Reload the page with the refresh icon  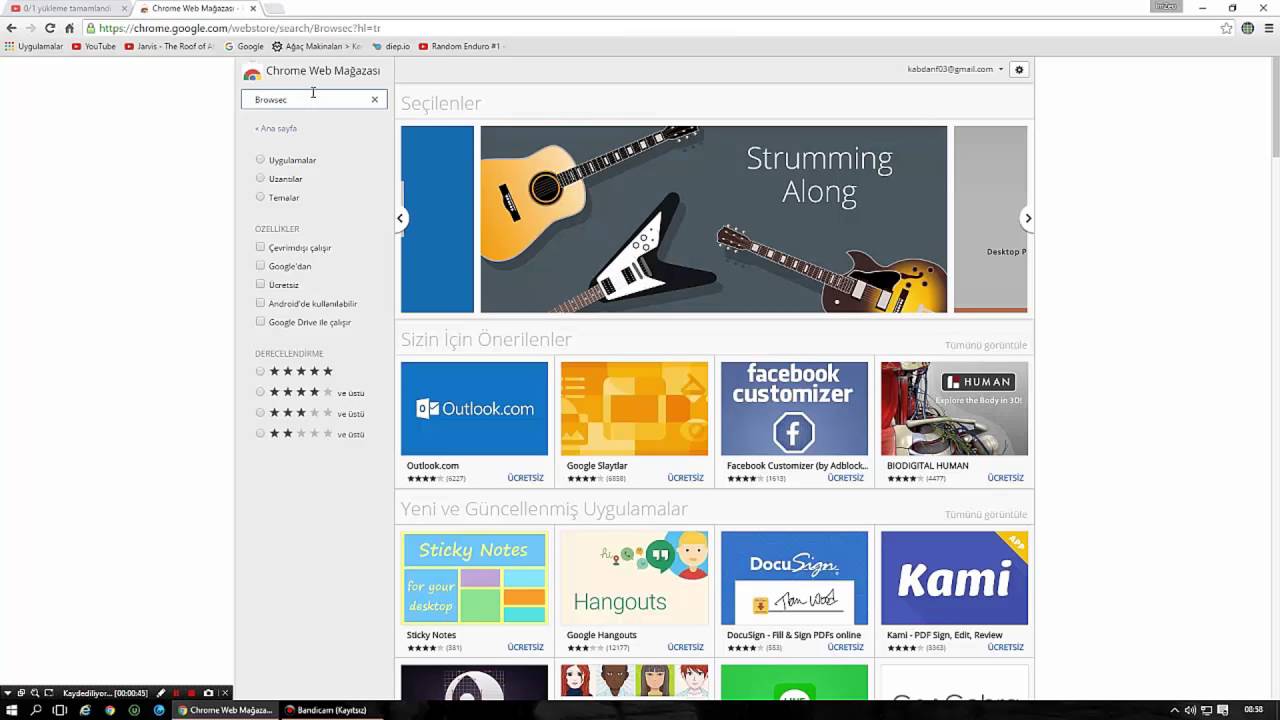pyautogui.click(x=49, y=28)
